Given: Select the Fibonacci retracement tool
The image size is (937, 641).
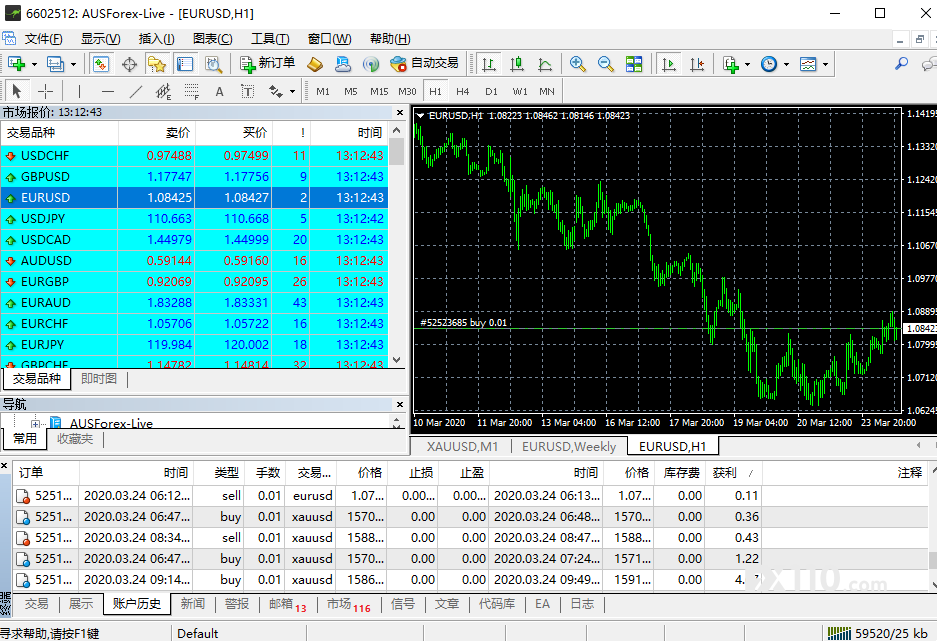Looking at the screenshot, I should point(191,91).
